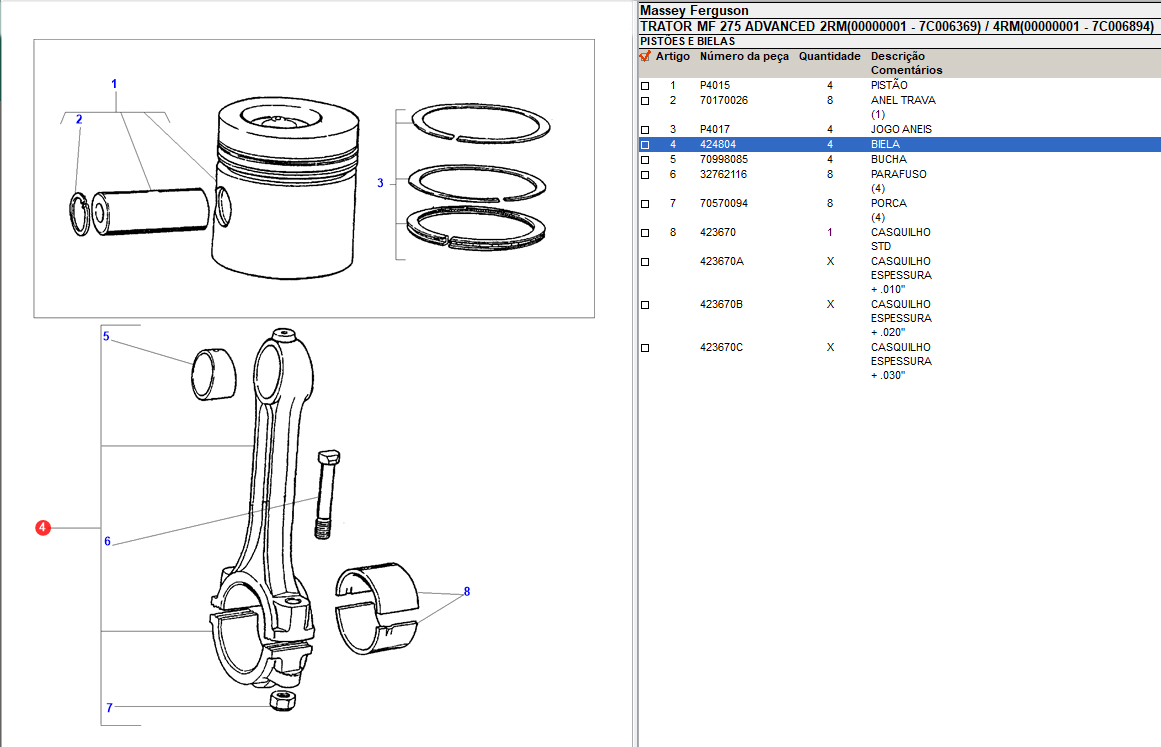The image size is (1161, 747).
Task: Click callout number 1 on piston diagram
Action: tap(114, 83)
